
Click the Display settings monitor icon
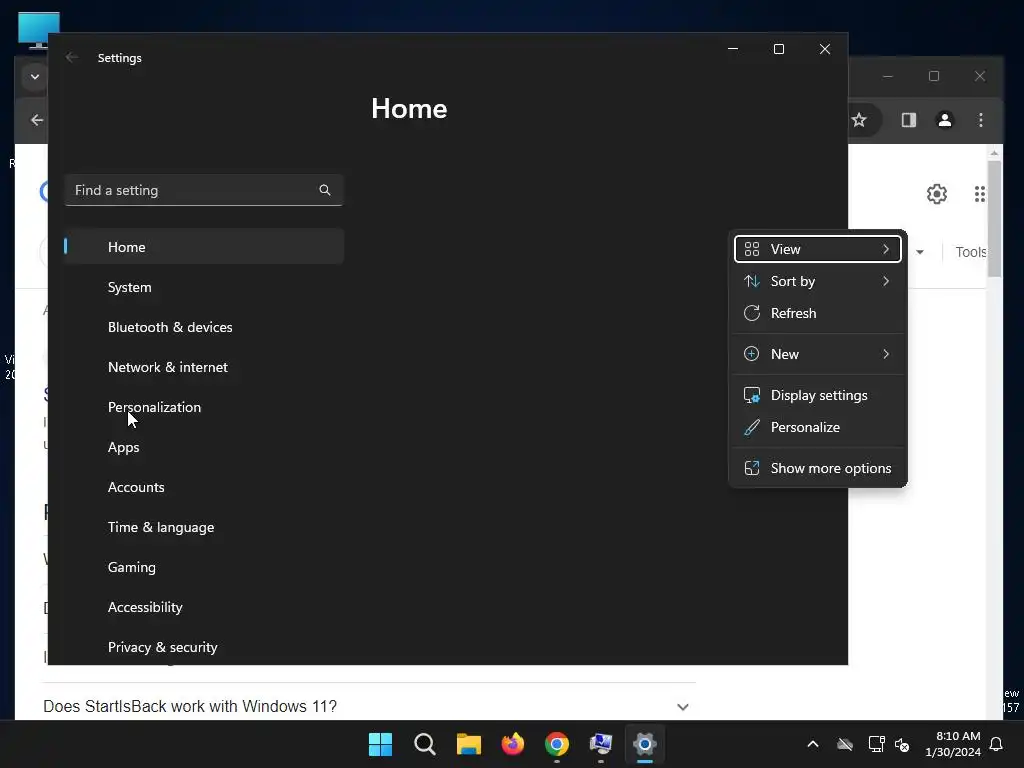752,395
